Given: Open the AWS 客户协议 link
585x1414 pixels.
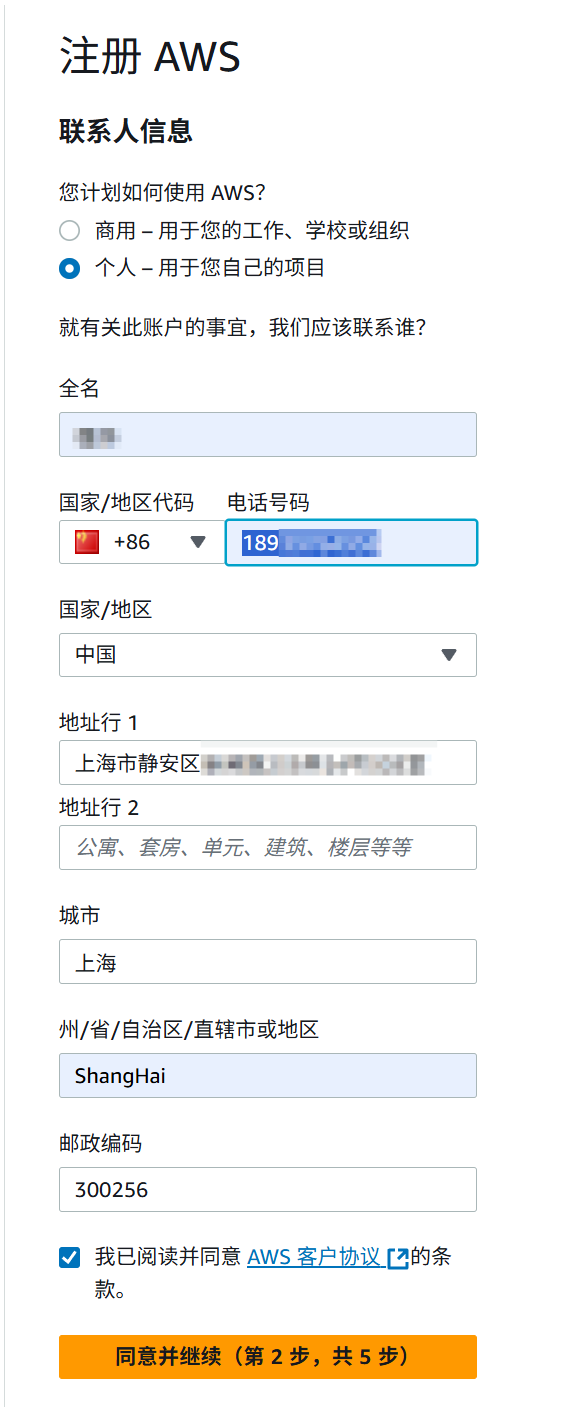Looking at the screenshot, I should (314, 1257).
